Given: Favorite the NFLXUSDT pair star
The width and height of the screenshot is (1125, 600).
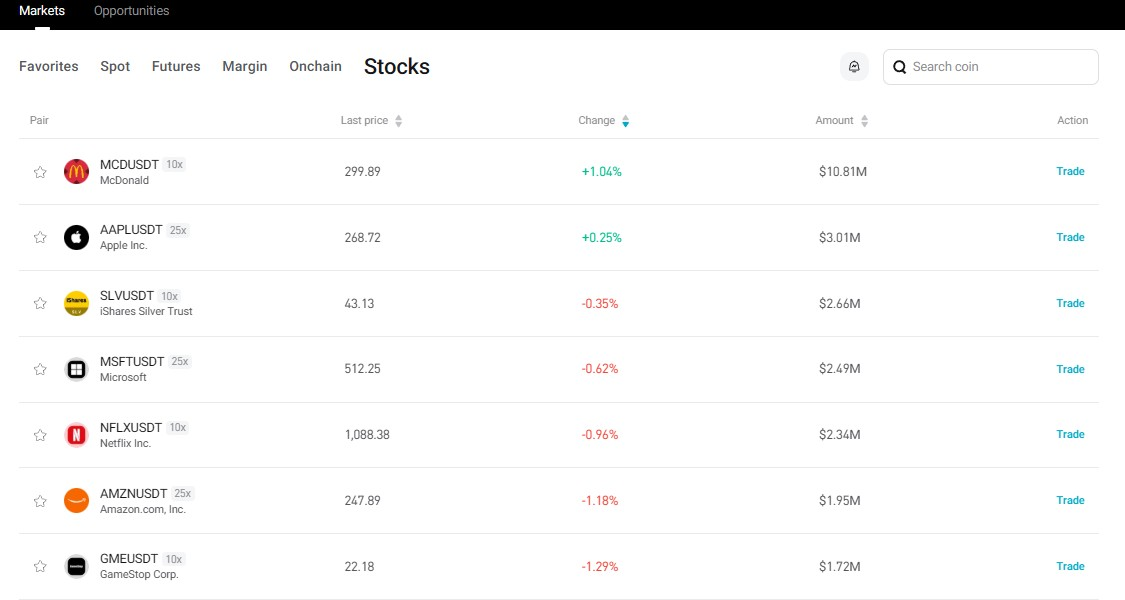Looking at the screenshot, I should [x=40, y=434].
